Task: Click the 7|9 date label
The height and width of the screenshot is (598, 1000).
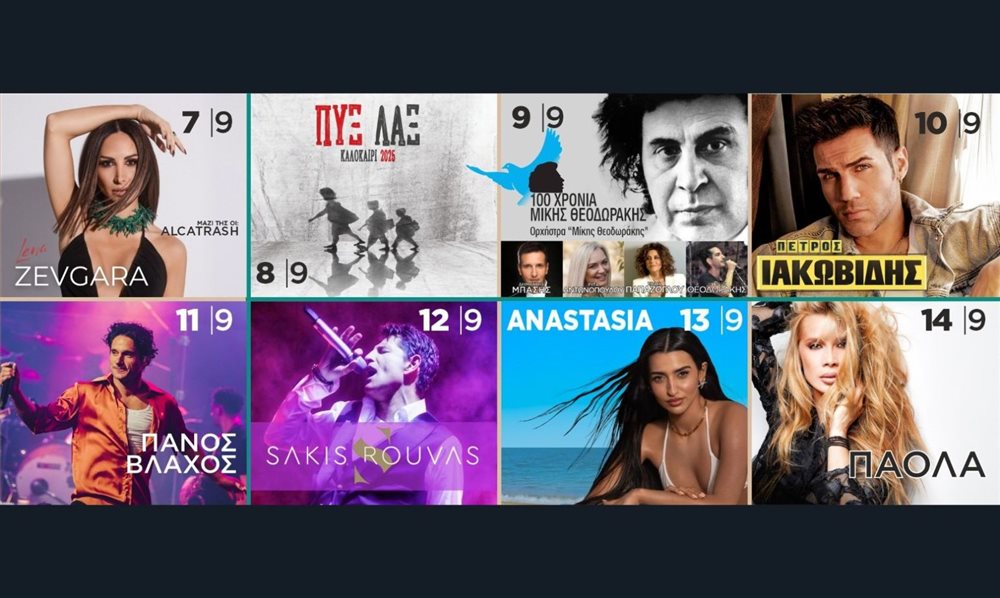Action: [x=207, y=122]
